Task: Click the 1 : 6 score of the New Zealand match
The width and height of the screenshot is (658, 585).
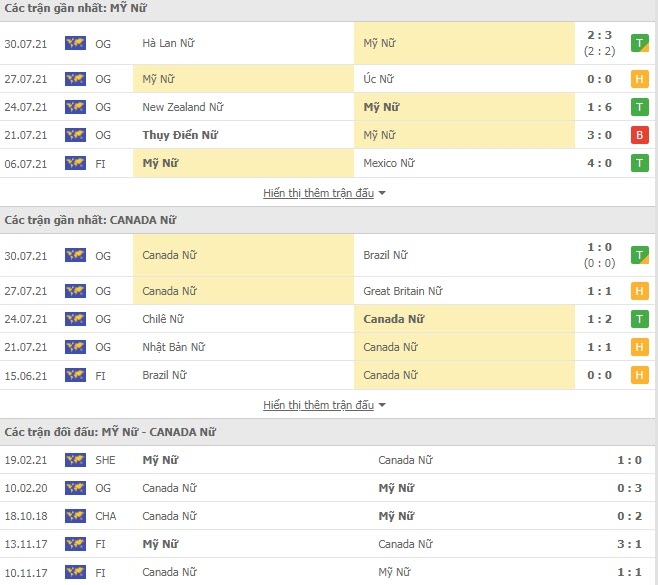Action: pos(599,107)
